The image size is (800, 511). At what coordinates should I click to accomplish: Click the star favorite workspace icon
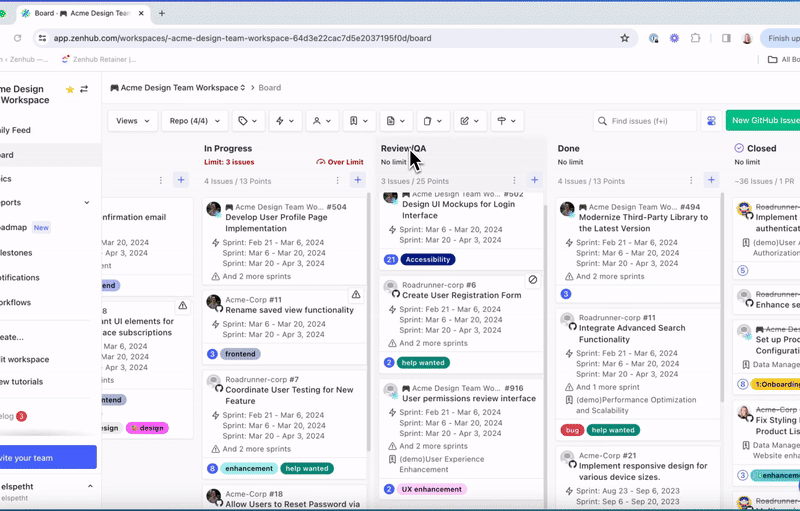[70, 90]
